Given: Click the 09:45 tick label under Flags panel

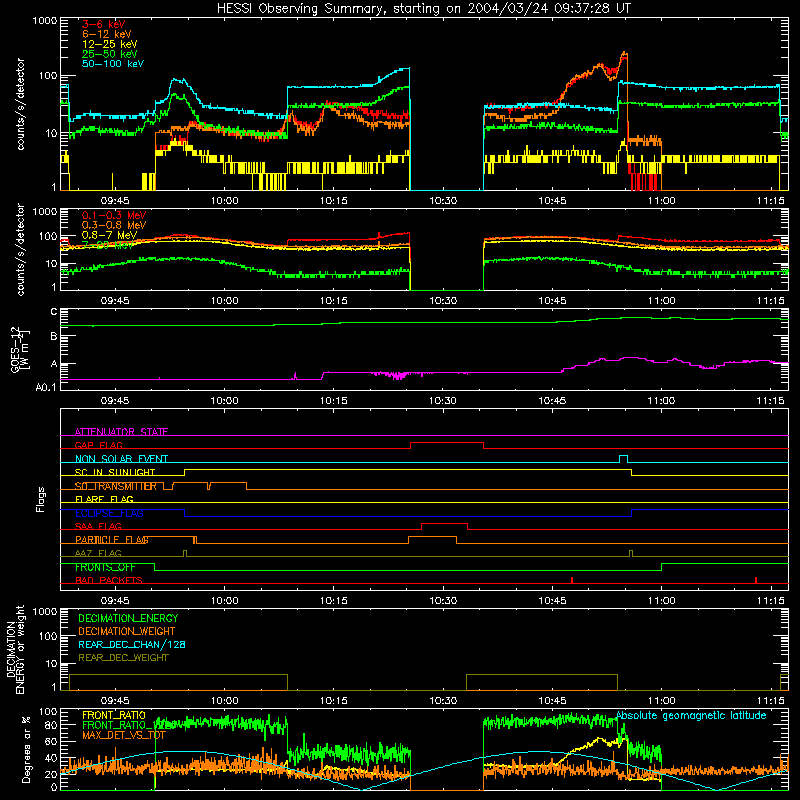Looking at the screenshot, I should click(x=115, y=601).
